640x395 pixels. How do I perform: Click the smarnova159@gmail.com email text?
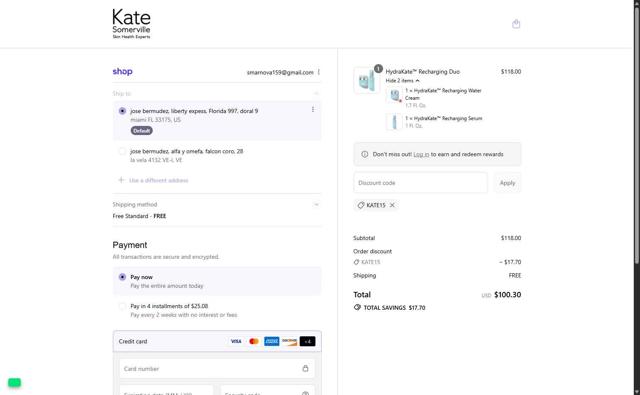click(x=280, y=72)
